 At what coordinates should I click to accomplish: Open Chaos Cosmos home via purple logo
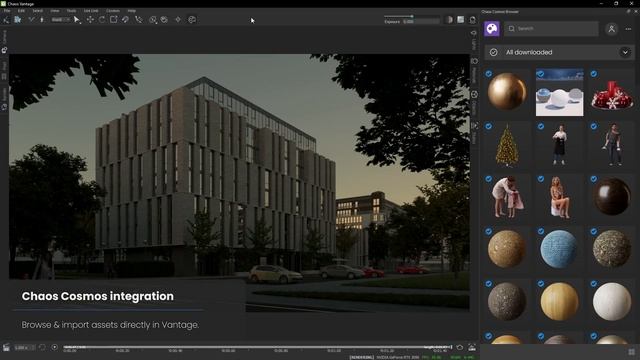click(x=492, y=29)
